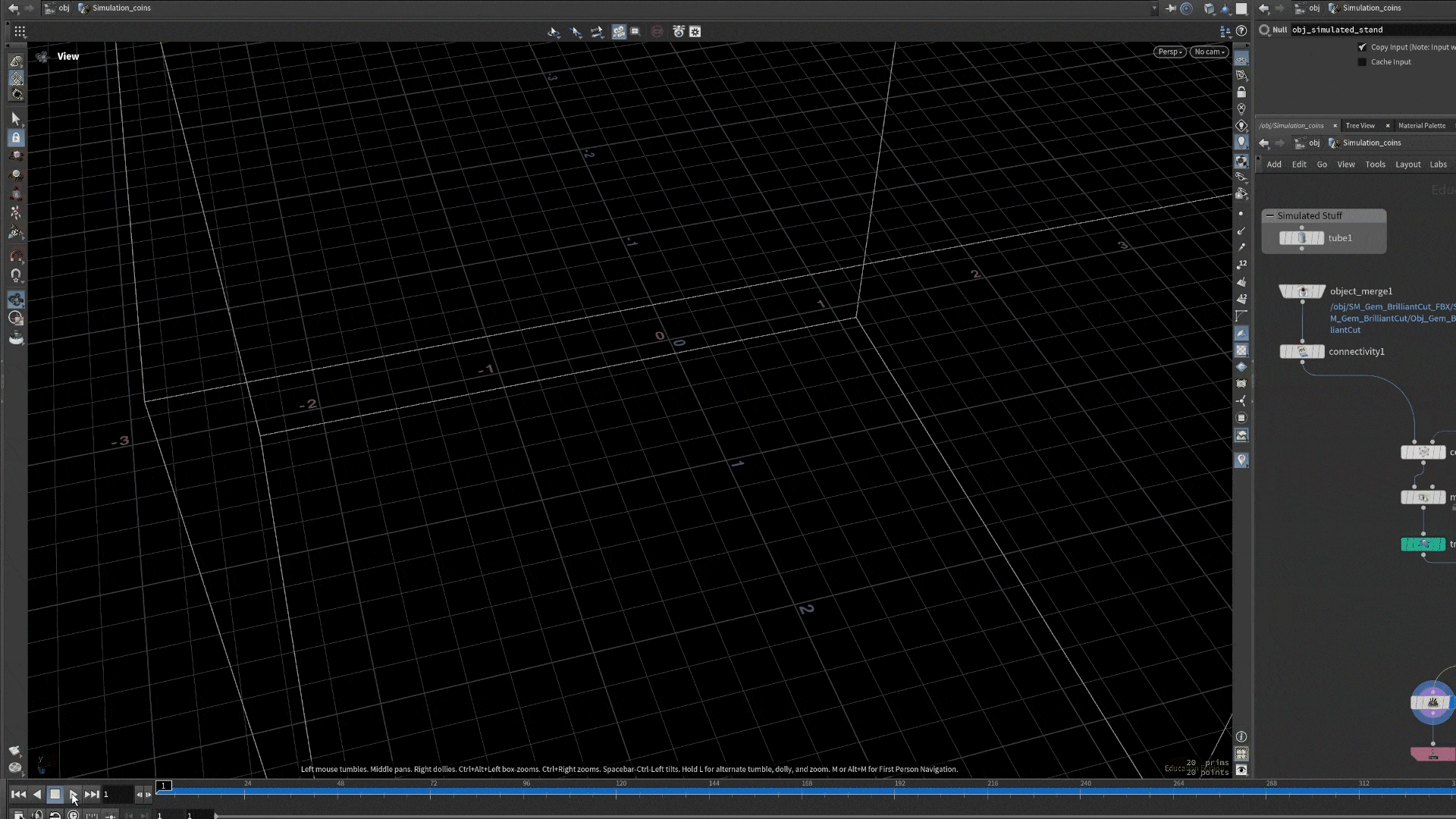Uncheck the Copy Input checkbox
The height and width of the screenshot is (819, 1456).
pyautogui.click(x=1362, y=47)
